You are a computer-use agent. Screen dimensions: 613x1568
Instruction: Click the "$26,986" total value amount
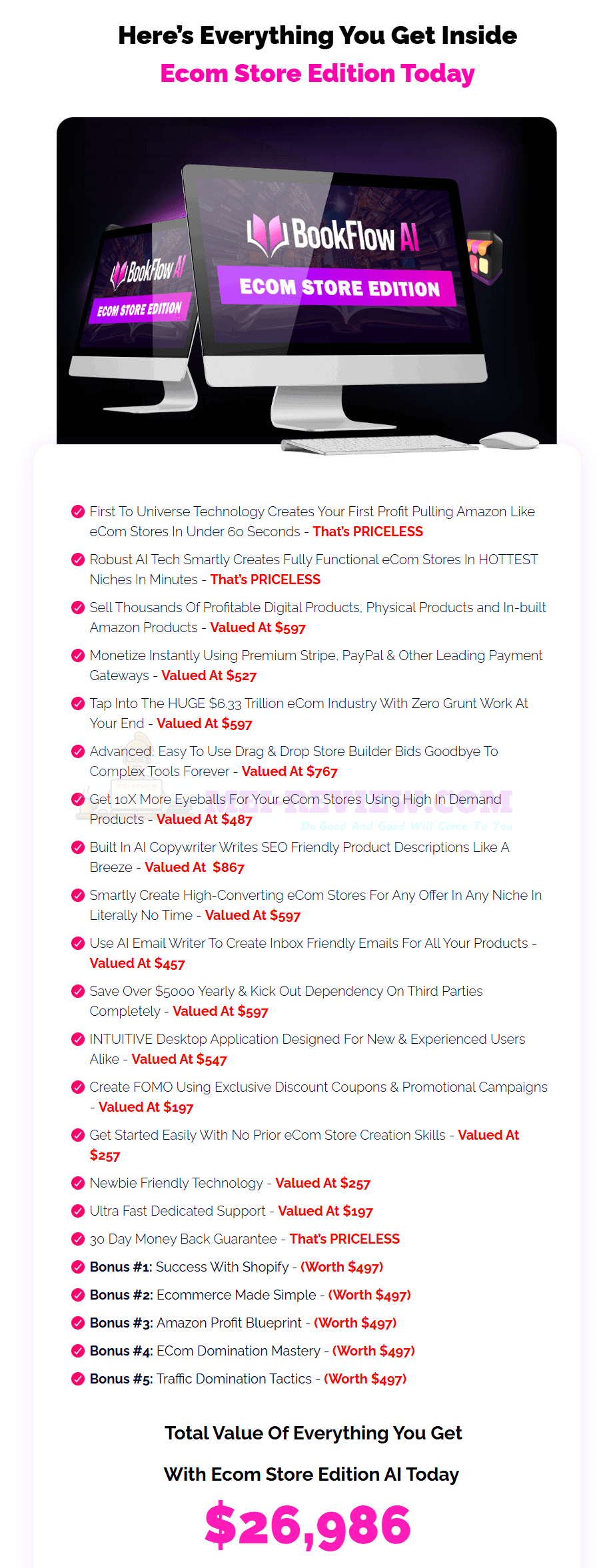(308, 1525)
